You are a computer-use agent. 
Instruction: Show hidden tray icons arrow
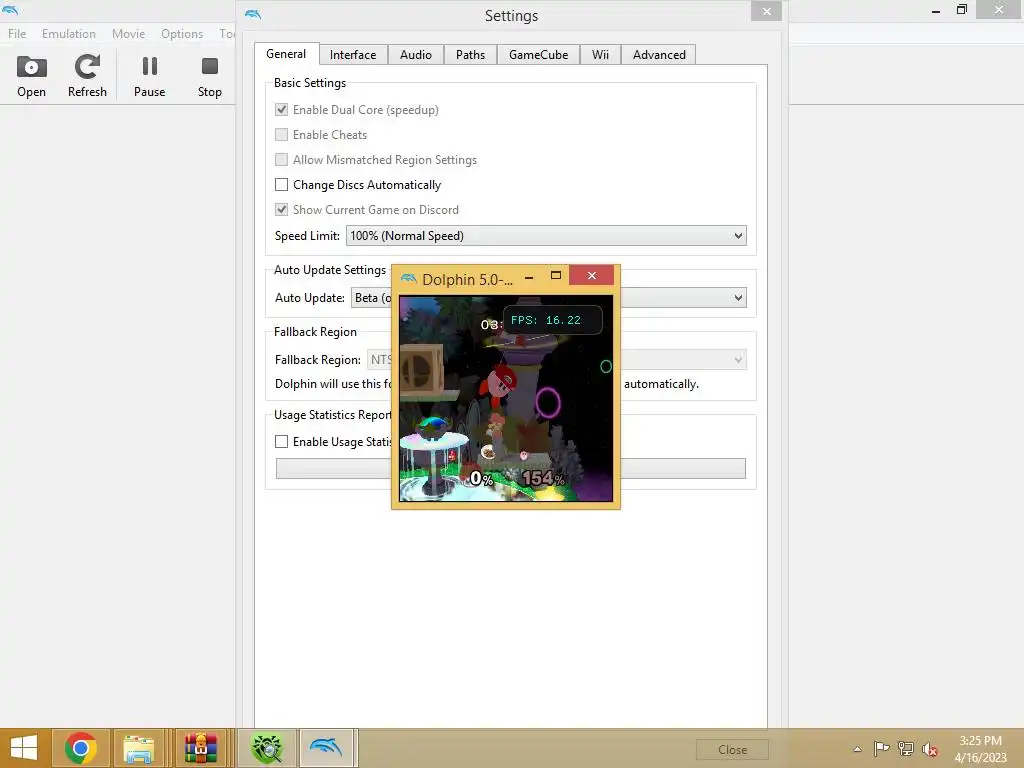857,749
